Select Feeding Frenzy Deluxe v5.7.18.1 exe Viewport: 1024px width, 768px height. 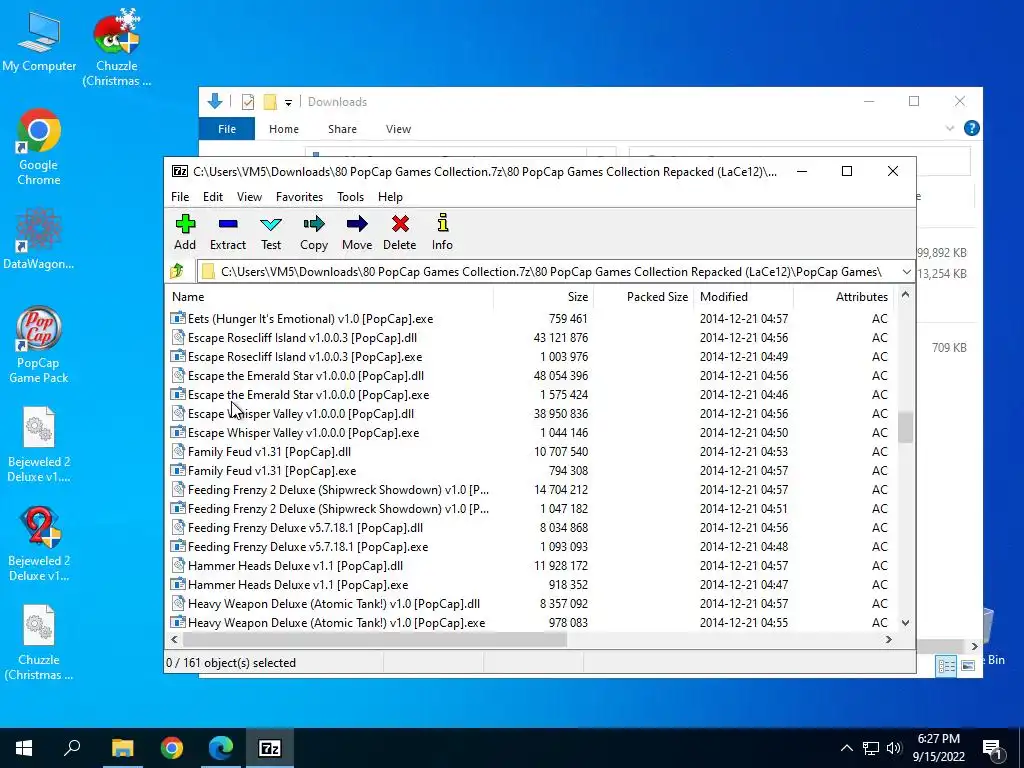(x=530, y=547)
